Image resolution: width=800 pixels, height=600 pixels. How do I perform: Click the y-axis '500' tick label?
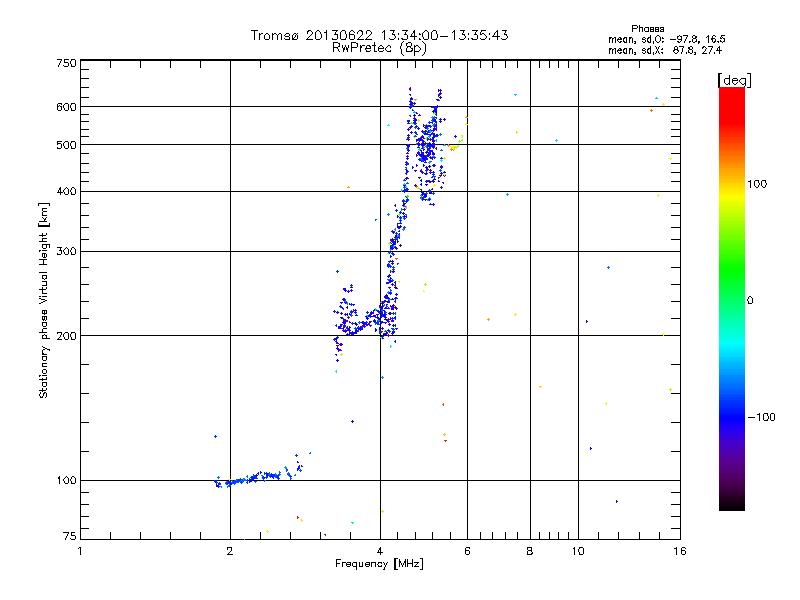tap(67, 145)
